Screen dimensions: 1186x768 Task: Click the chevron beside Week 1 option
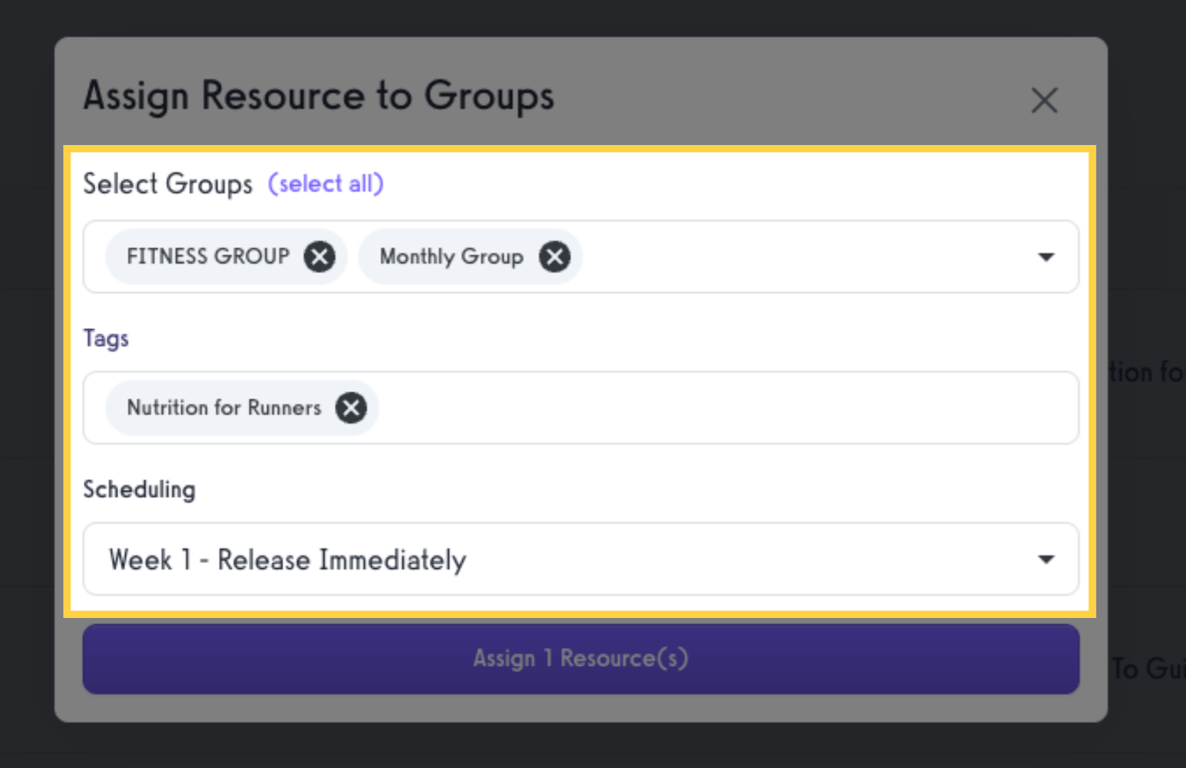coord(1046,560)
